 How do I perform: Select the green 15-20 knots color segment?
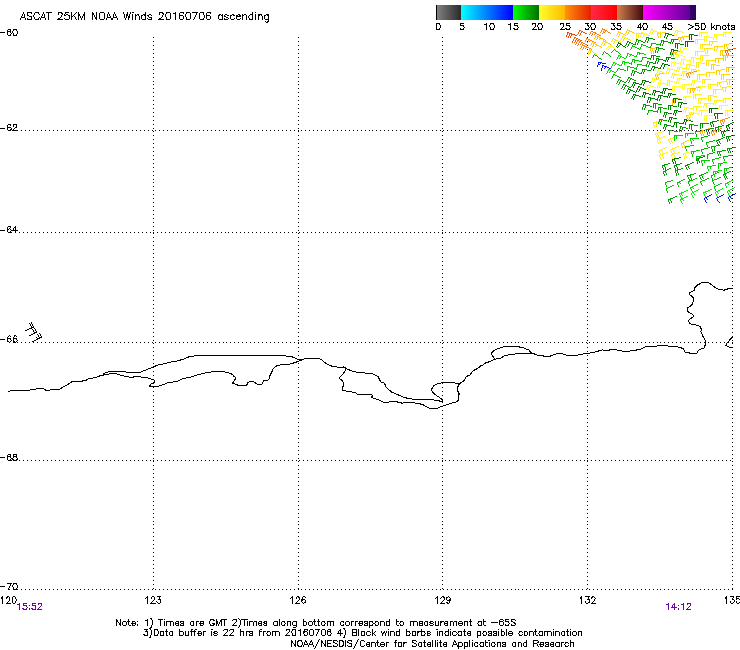[x=526, y=12]
